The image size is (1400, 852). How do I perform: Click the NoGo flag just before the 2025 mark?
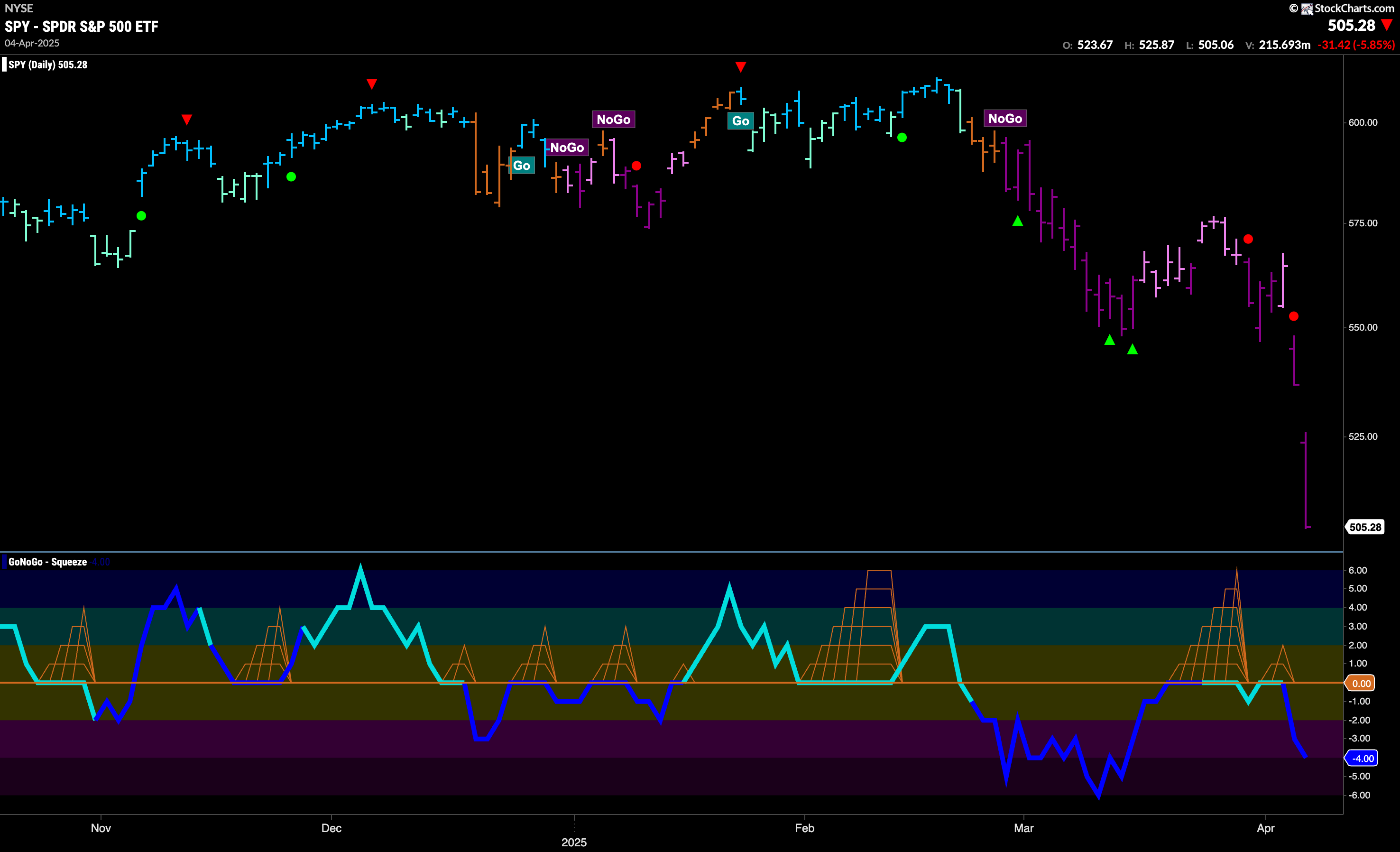click(567, 147)
